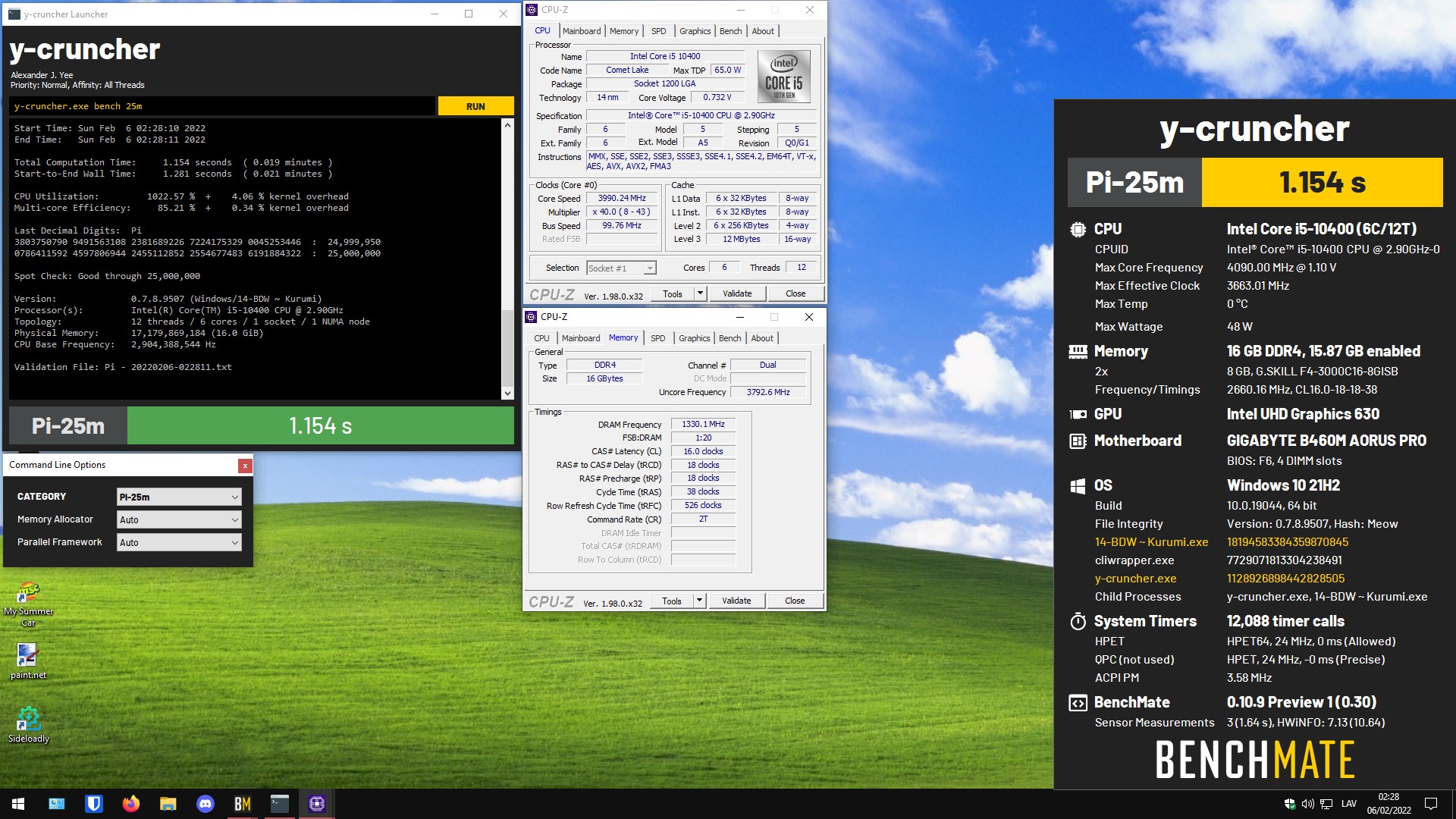Viewport: 1456px width, 819px height.
Task: Click the Motherboard icon in BenchMate panel
Action: [1078, 441]
